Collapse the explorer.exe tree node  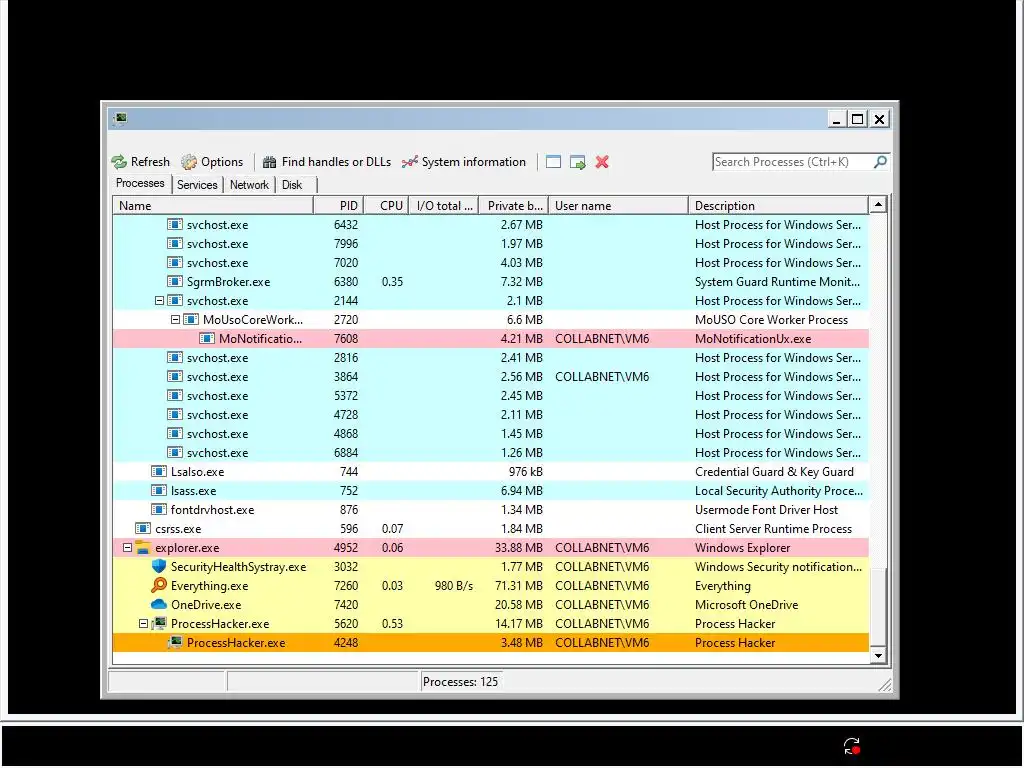click(127, 548)
